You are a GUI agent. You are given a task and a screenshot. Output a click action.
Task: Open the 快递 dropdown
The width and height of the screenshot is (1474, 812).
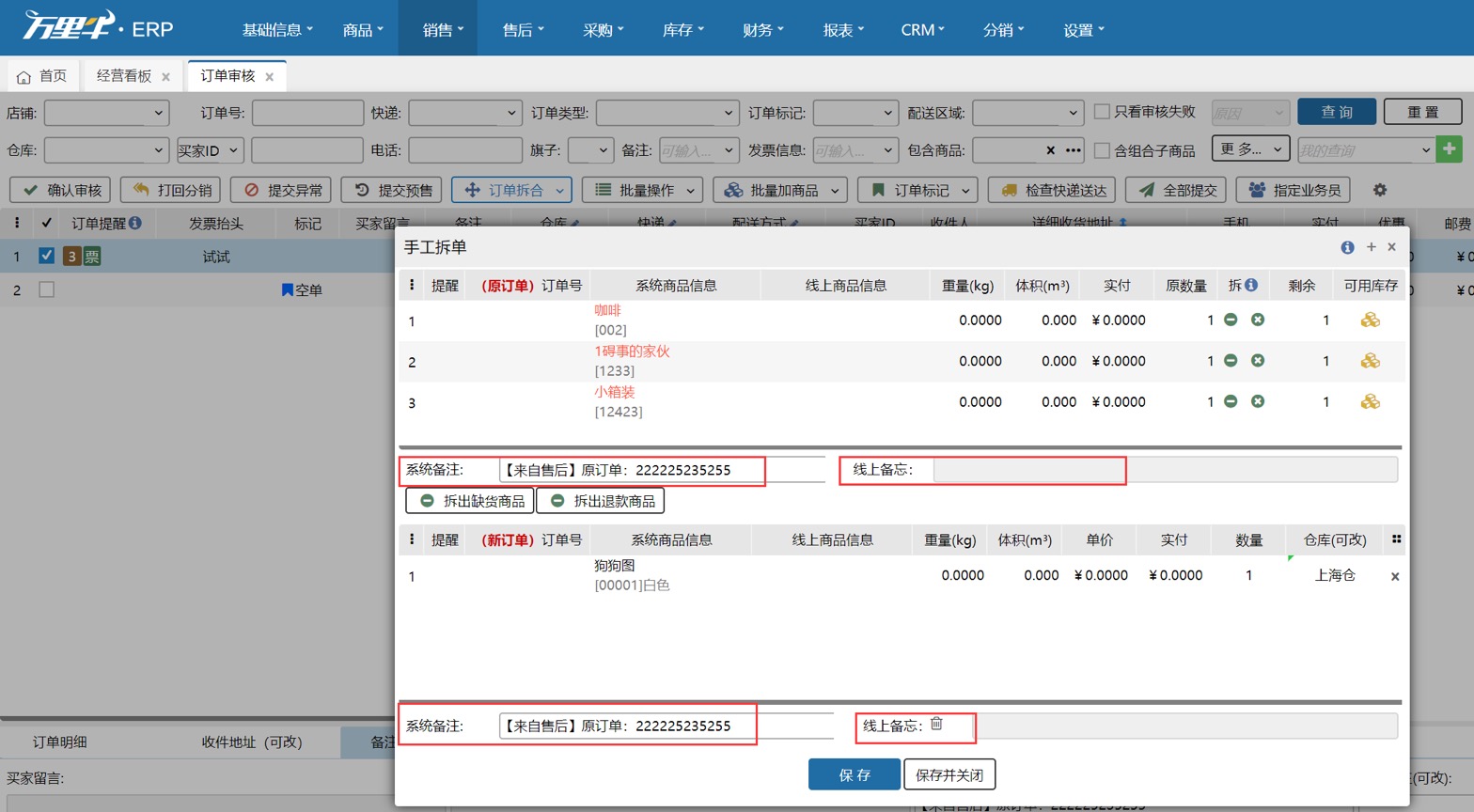pos(465,113)
